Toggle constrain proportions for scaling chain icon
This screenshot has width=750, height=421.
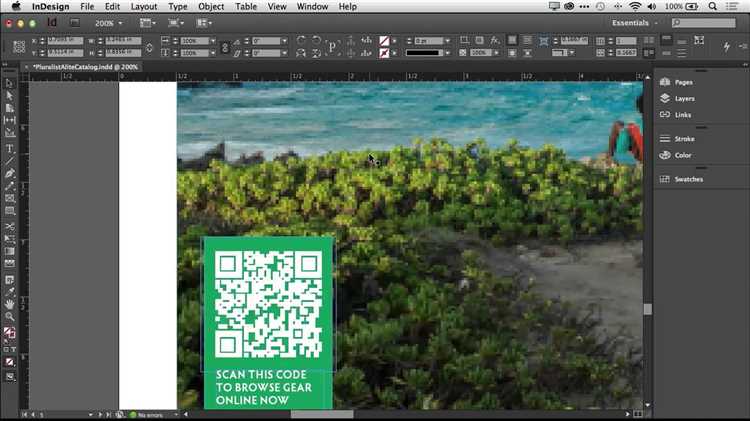pyautogui.click(x=225, y=47)
